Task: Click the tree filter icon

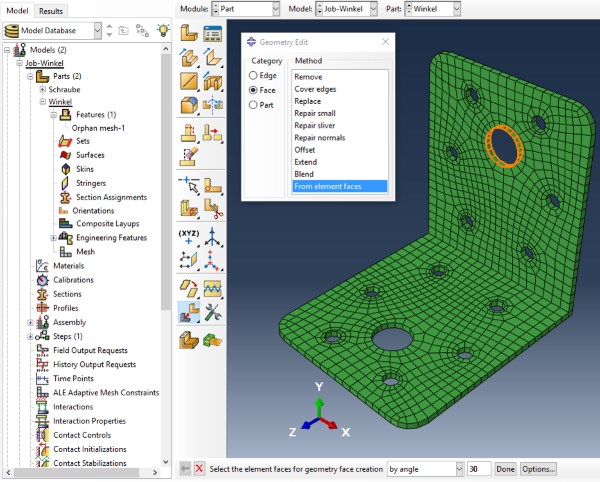Action: pyautogui.click(x=142, y=31)
